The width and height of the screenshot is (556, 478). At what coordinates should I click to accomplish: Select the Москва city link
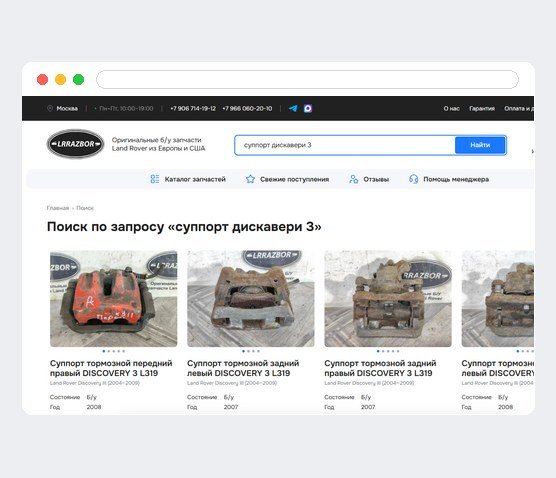[x=67, y=109]
